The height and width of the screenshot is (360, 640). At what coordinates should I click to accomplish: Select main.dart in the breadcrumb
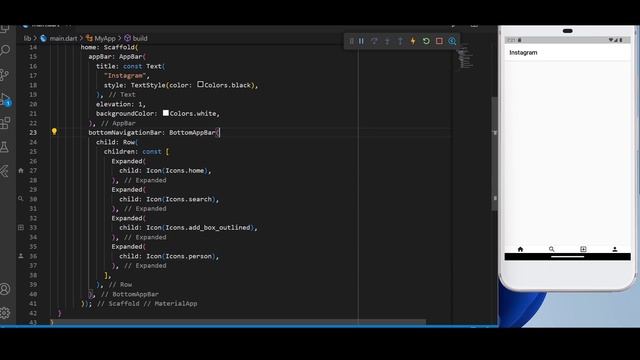[63, 38]
